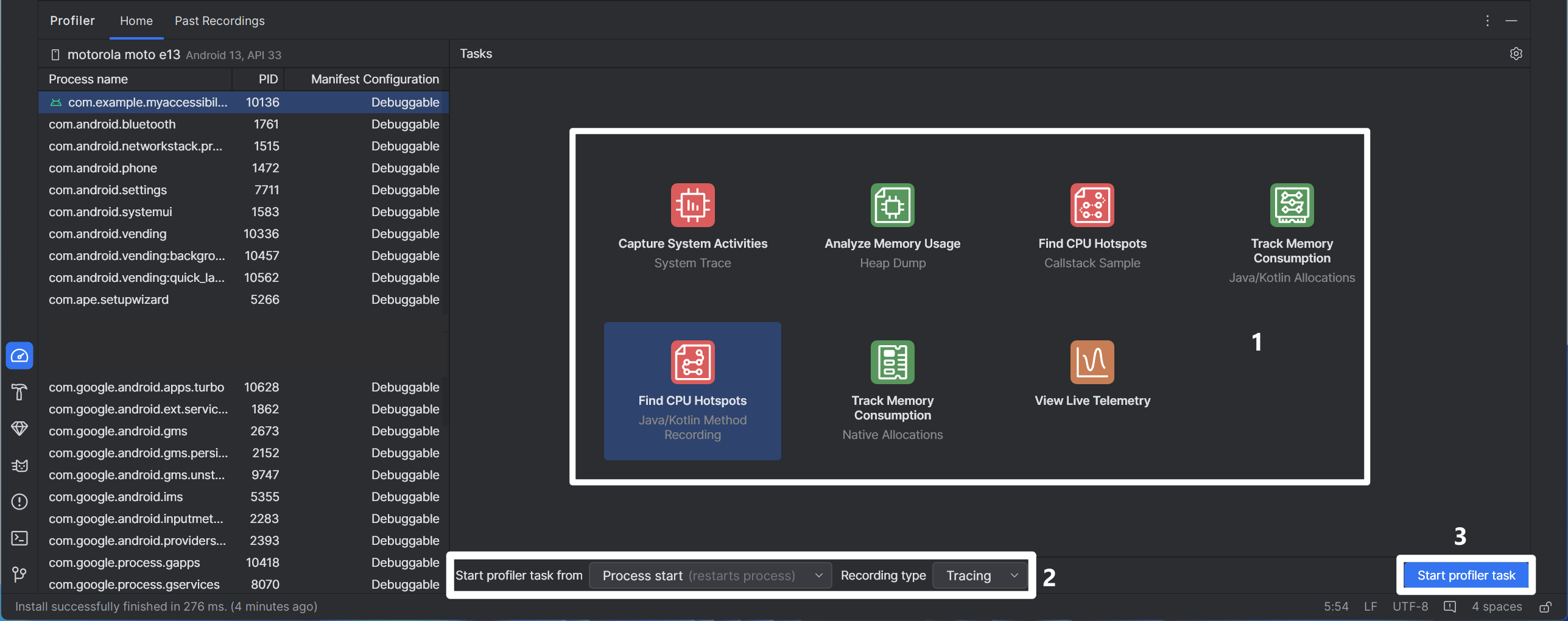
Task: Open the Profiler three-dot options menu
Action: click(1487, 21)
